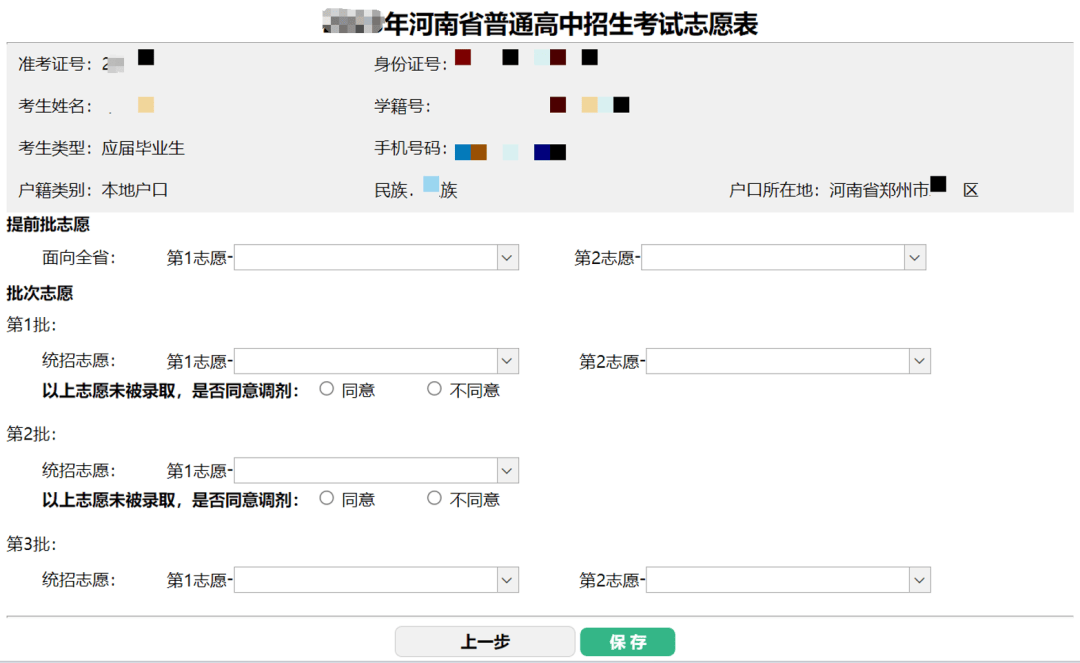Select 同意 调剂 radio for 第1批
1080x663 pixels.
tap(326, 389)
